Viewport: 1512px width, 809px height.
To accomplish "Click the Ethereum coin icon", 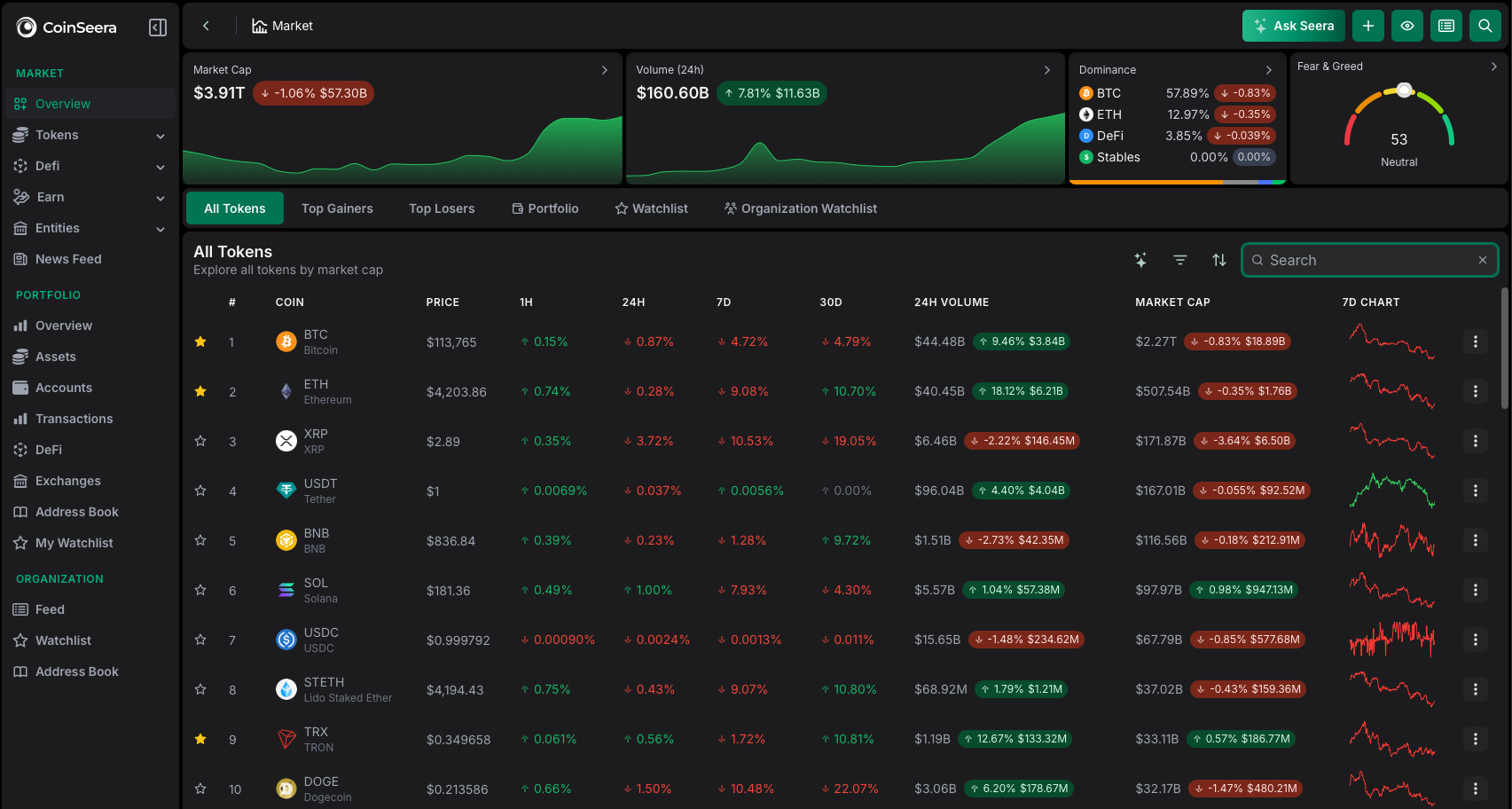I will (x=286, y=391).
